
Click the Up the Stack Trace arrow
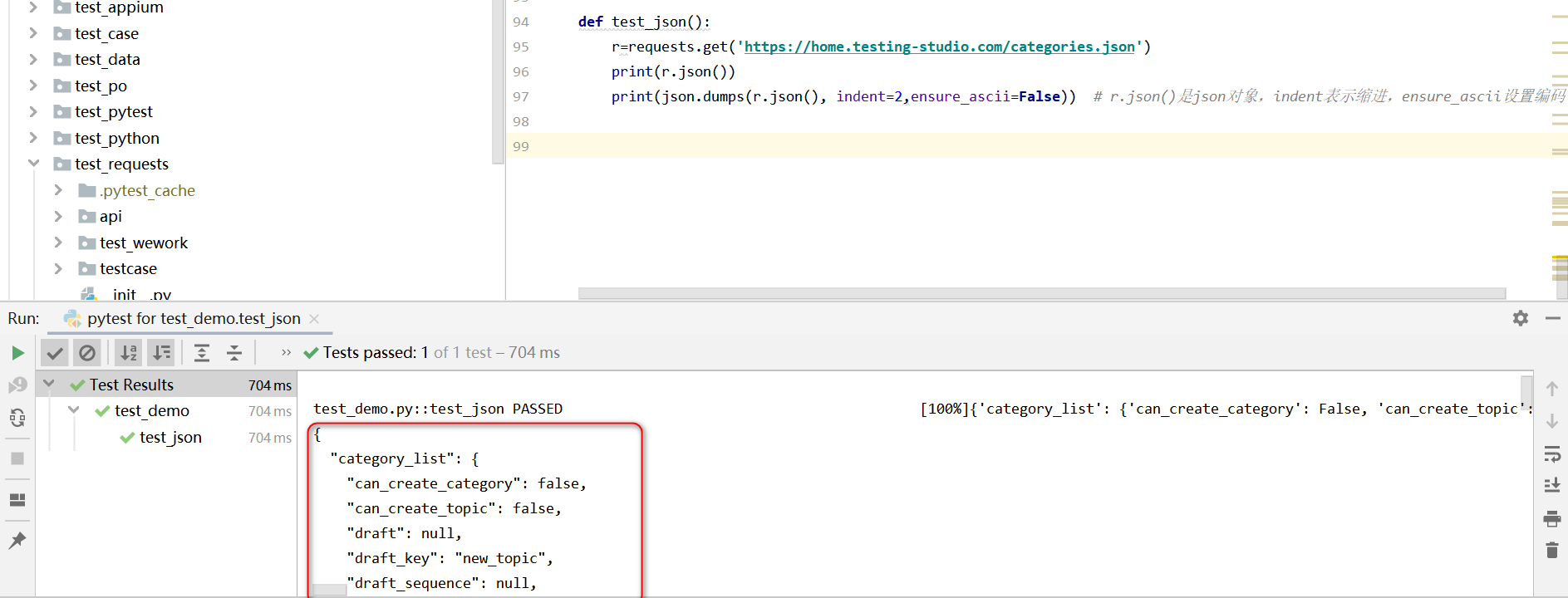1551,388
